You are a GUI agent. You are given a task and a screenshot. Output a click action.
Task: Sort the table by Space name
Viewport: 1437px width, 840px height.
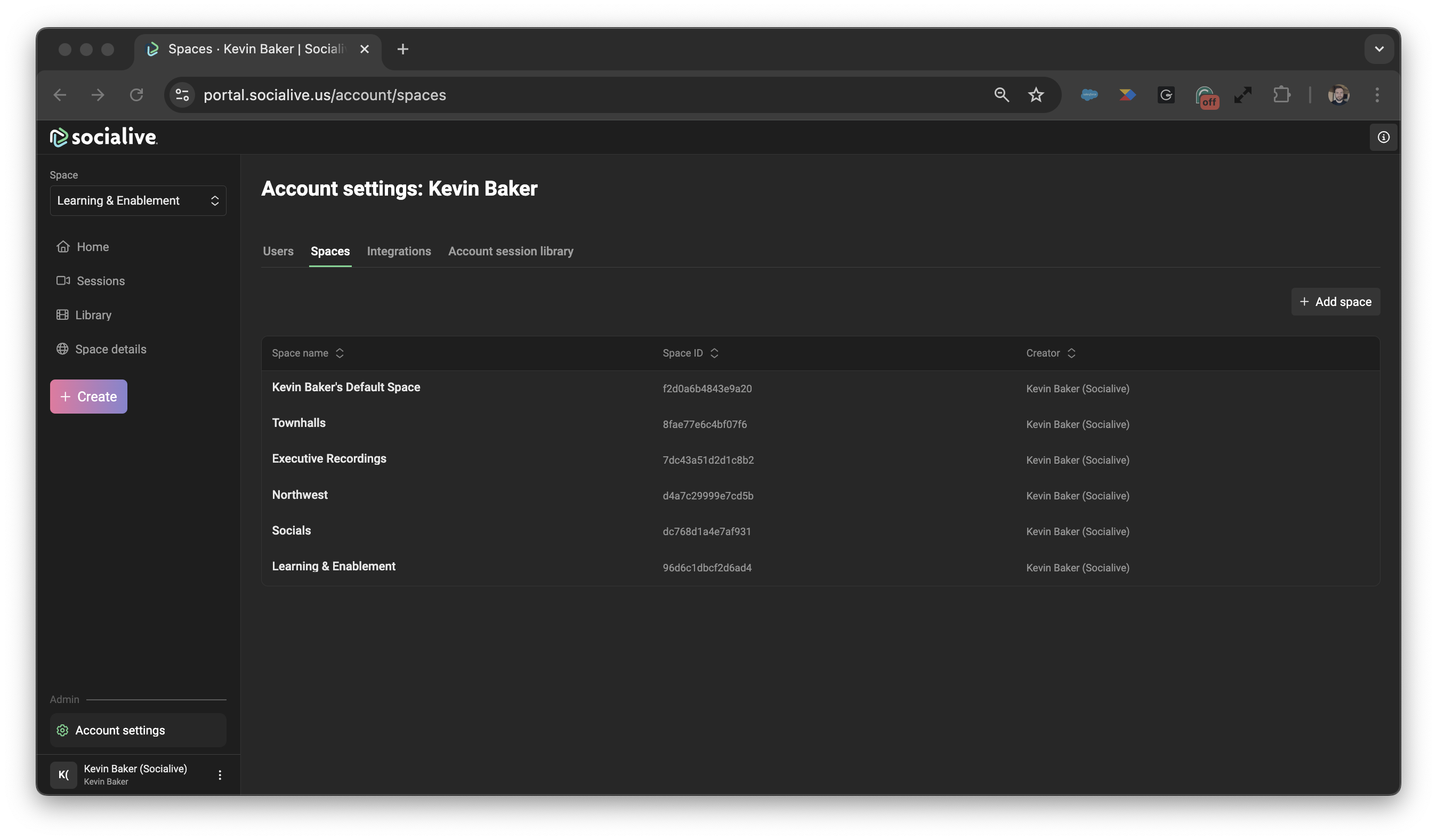coord(308,353)
